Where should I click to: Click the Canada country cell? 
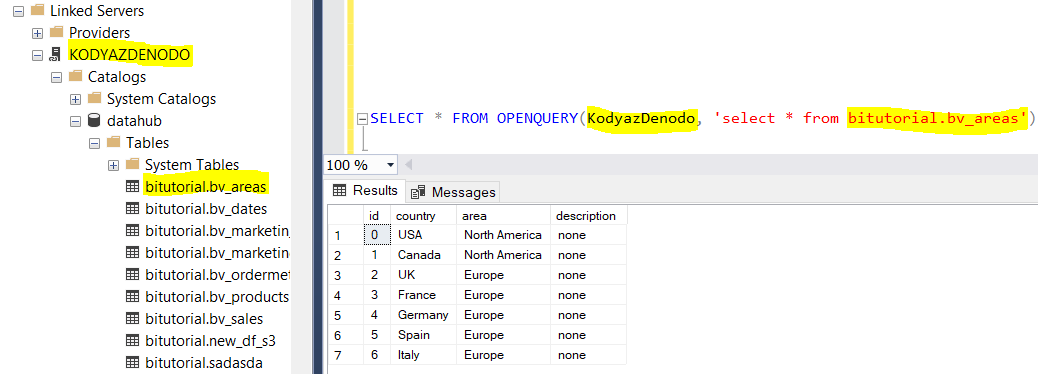(x=423, y=255)
